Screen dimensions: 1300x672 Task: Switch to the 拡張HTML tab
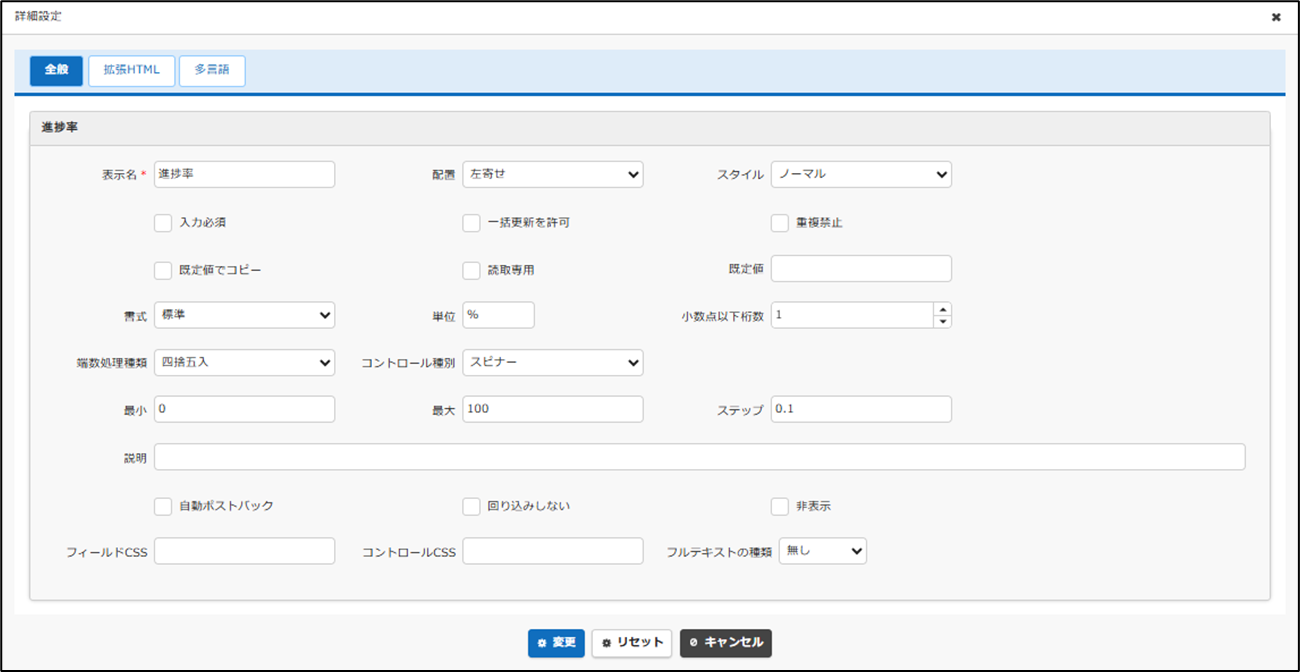[131, 71]
